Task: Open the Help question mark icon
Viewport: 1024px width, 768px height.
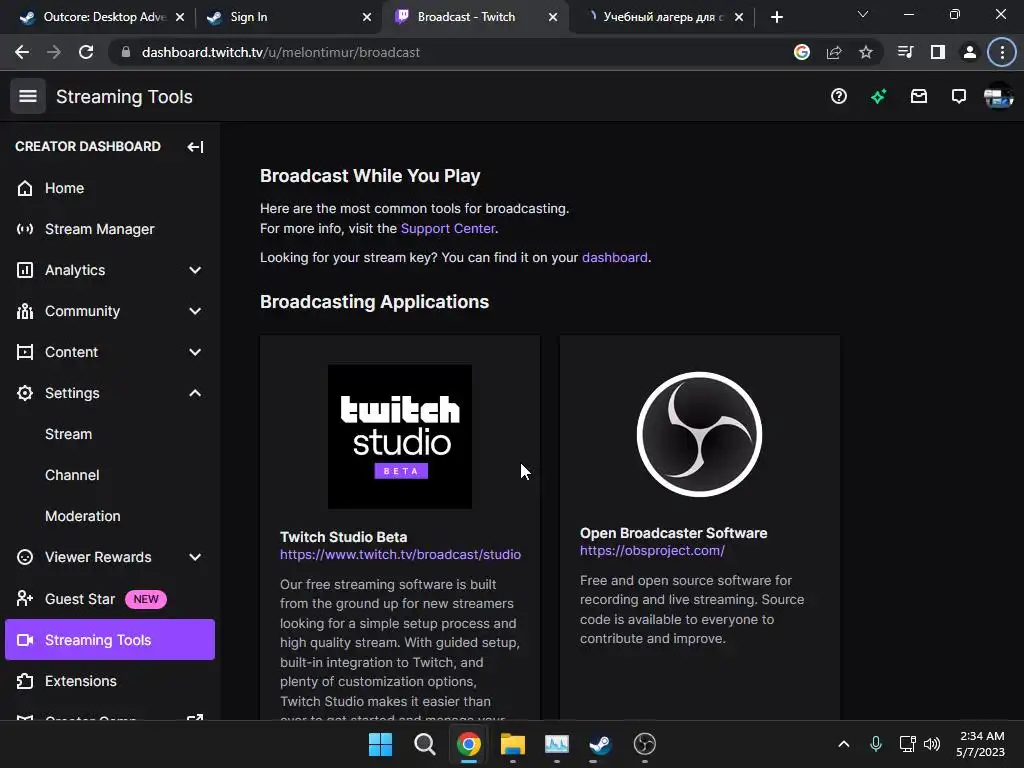Action: click(x=839, y=97)
